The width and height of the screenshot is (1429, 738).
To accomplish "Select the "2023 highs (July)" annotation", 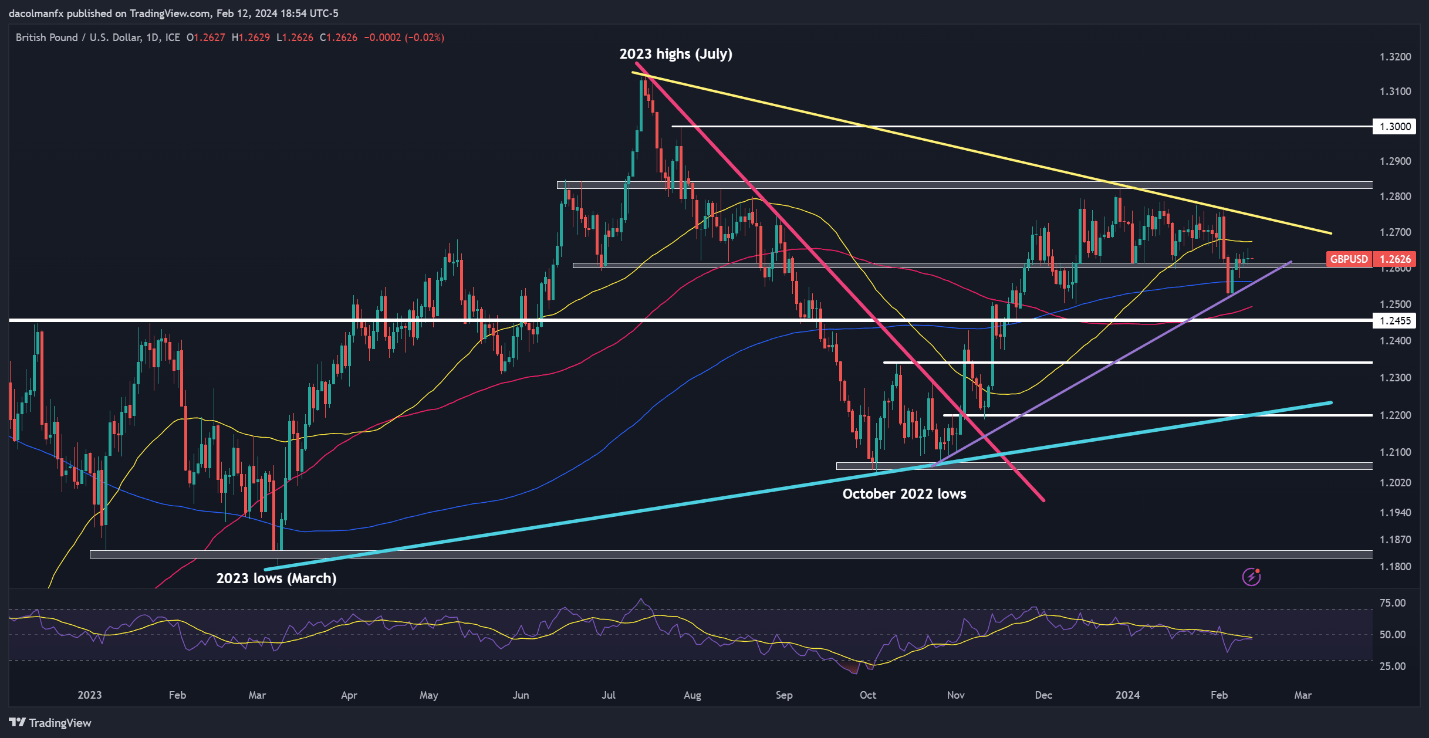I will pos(675,54).
